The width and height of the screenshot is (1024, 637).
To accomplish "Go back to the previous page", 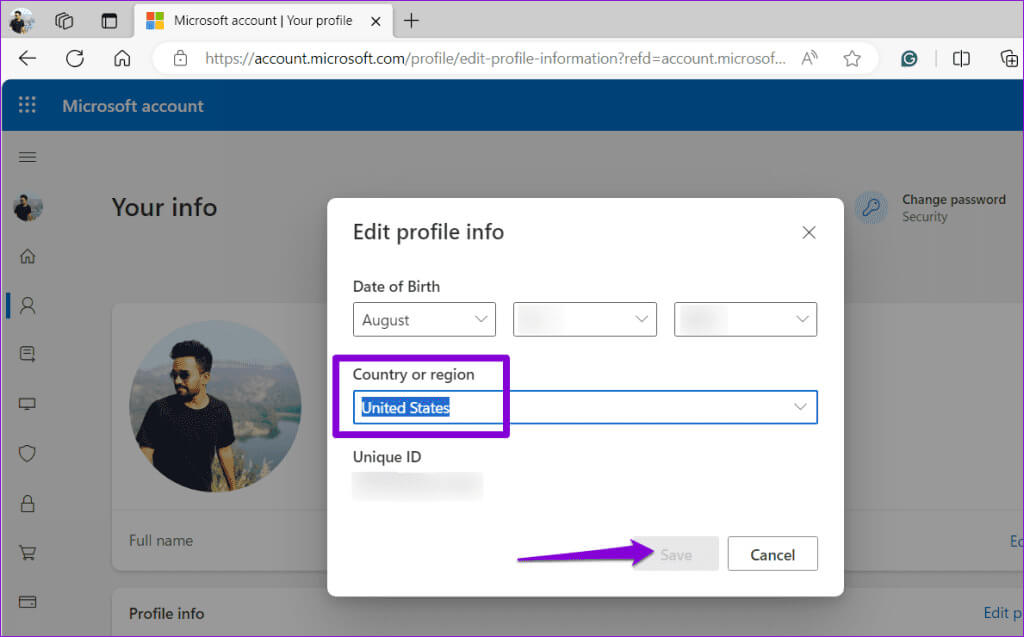I will click(27, 58).
